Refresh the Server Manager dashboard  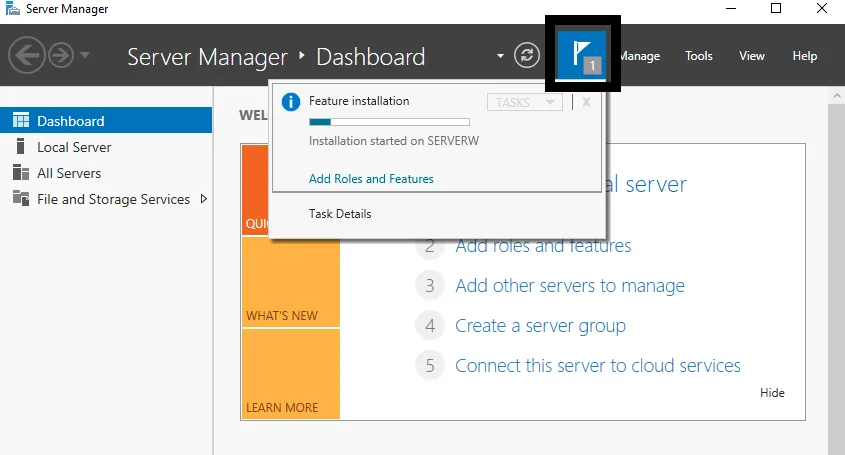(x=527, y=56)
